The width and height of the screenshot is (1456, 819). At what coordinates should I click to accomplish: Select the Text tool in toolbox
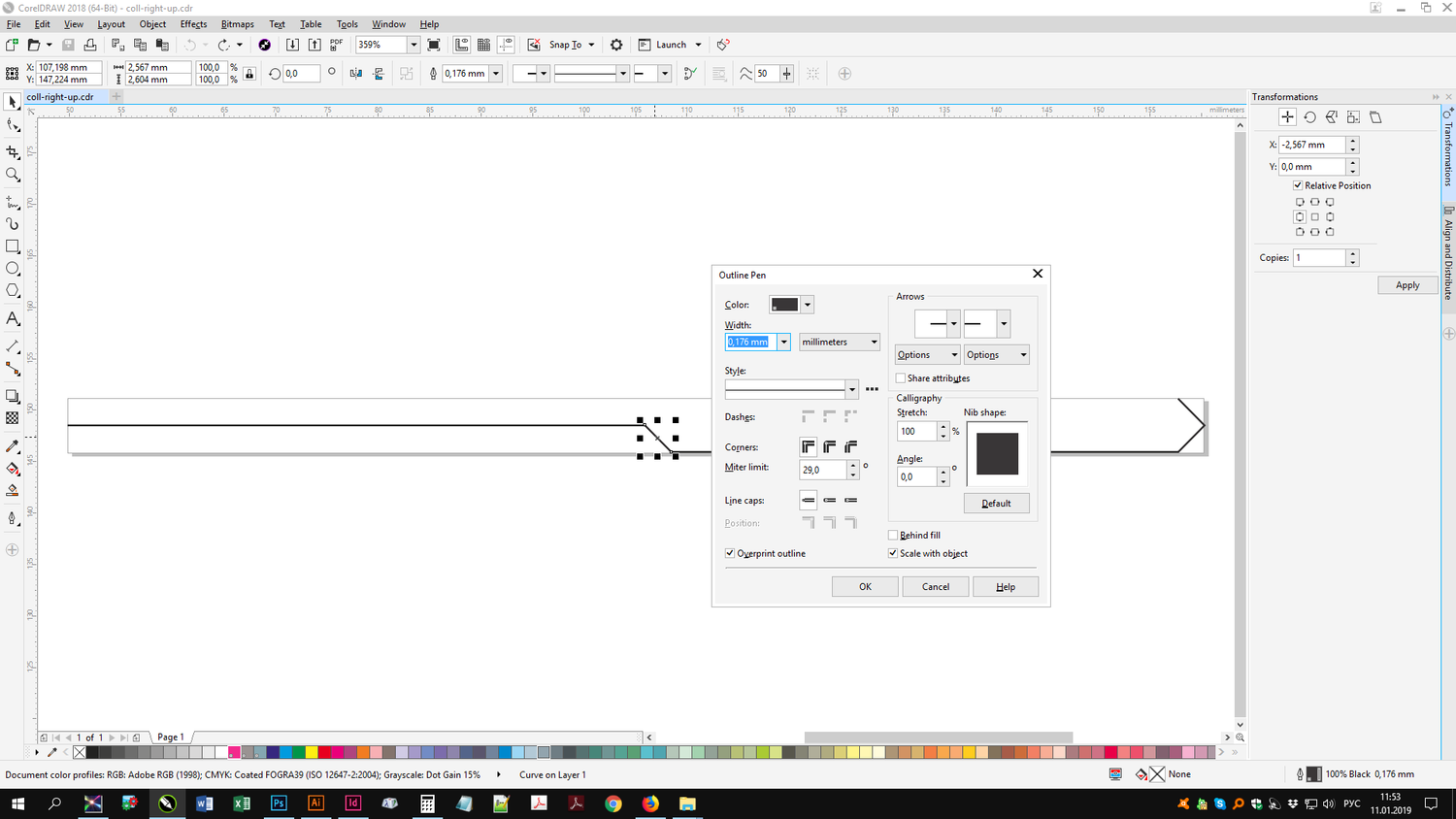(13, 318)
